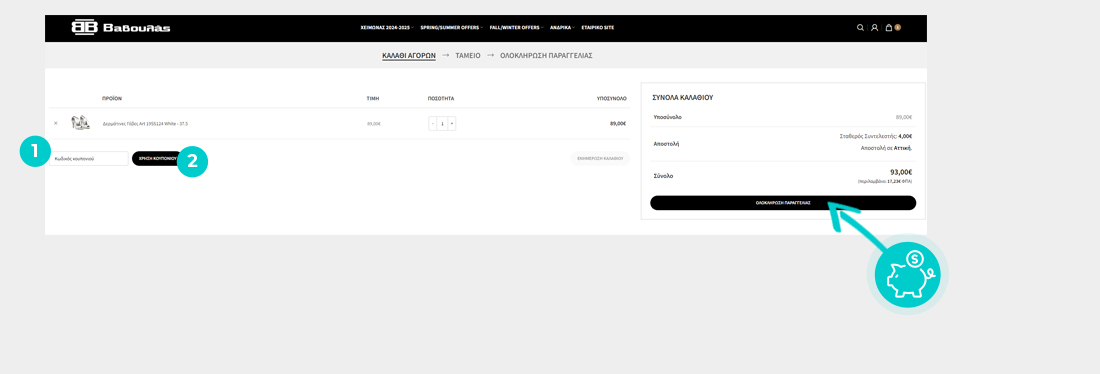Click the ΣΥΝΟΛΑ ΚΑΛΑΘΙΟΥ heading

(683, 98)
